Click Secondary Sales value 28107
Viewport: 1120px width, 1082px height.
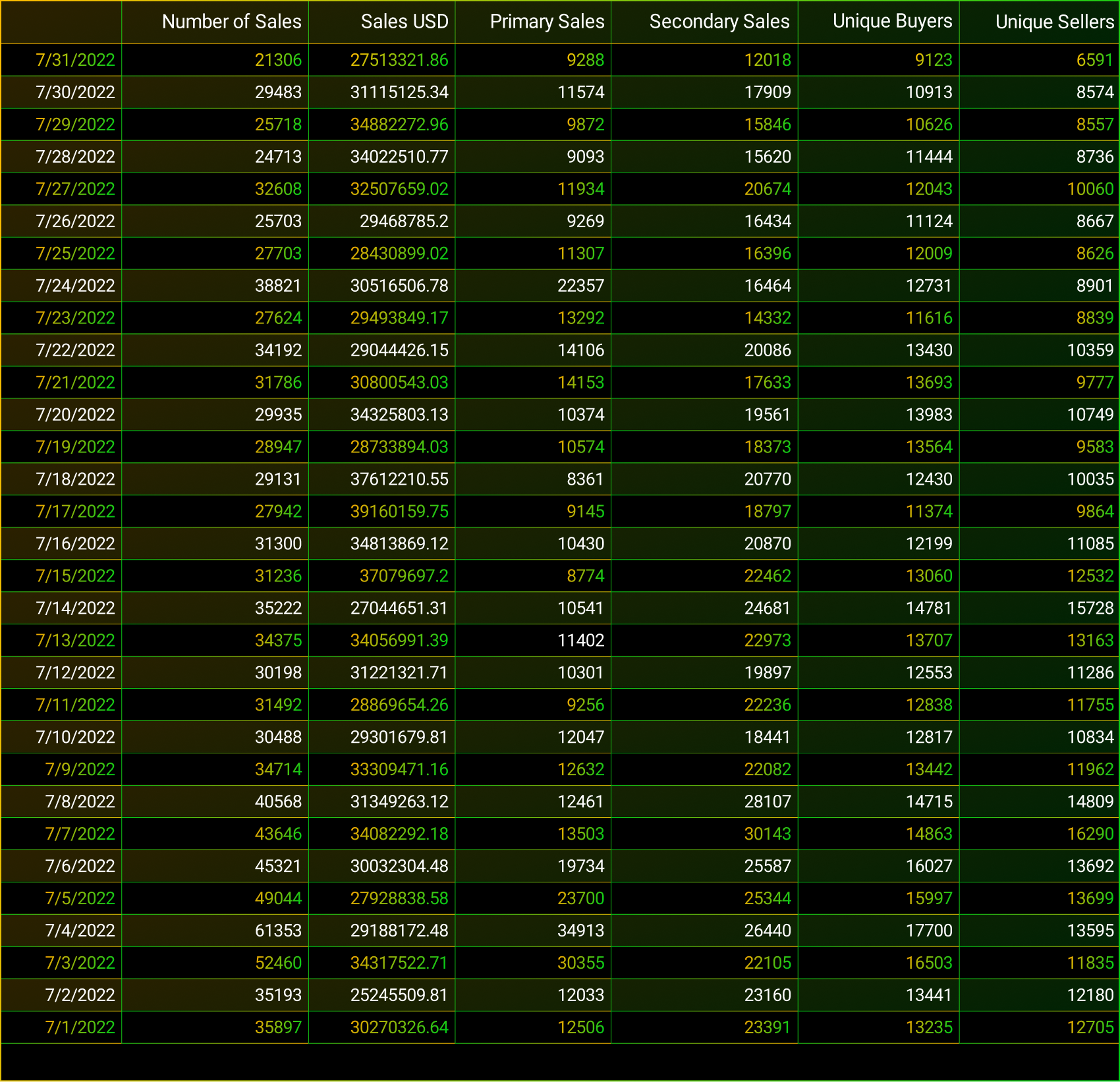coord(705,802)
